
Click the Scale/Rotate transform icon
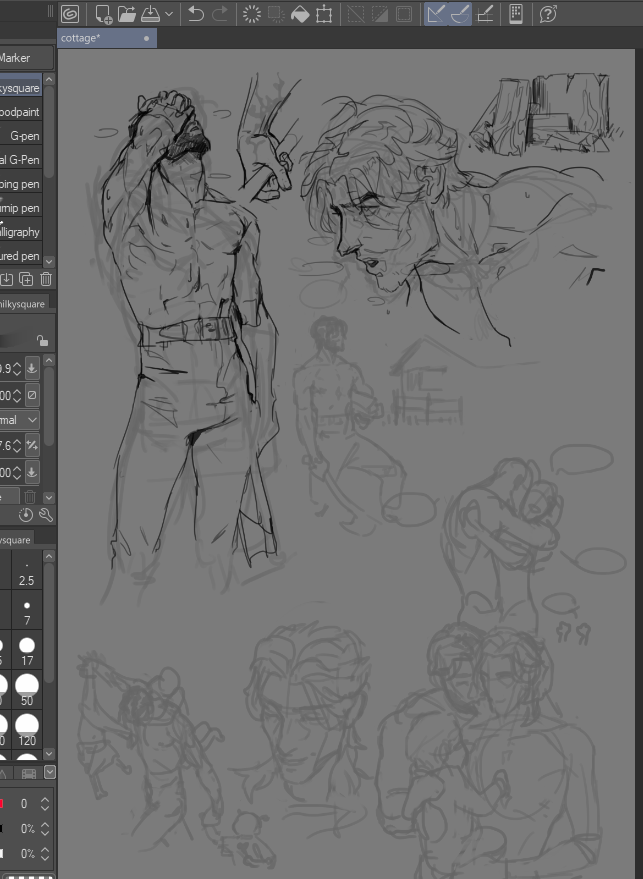[324, 14]
